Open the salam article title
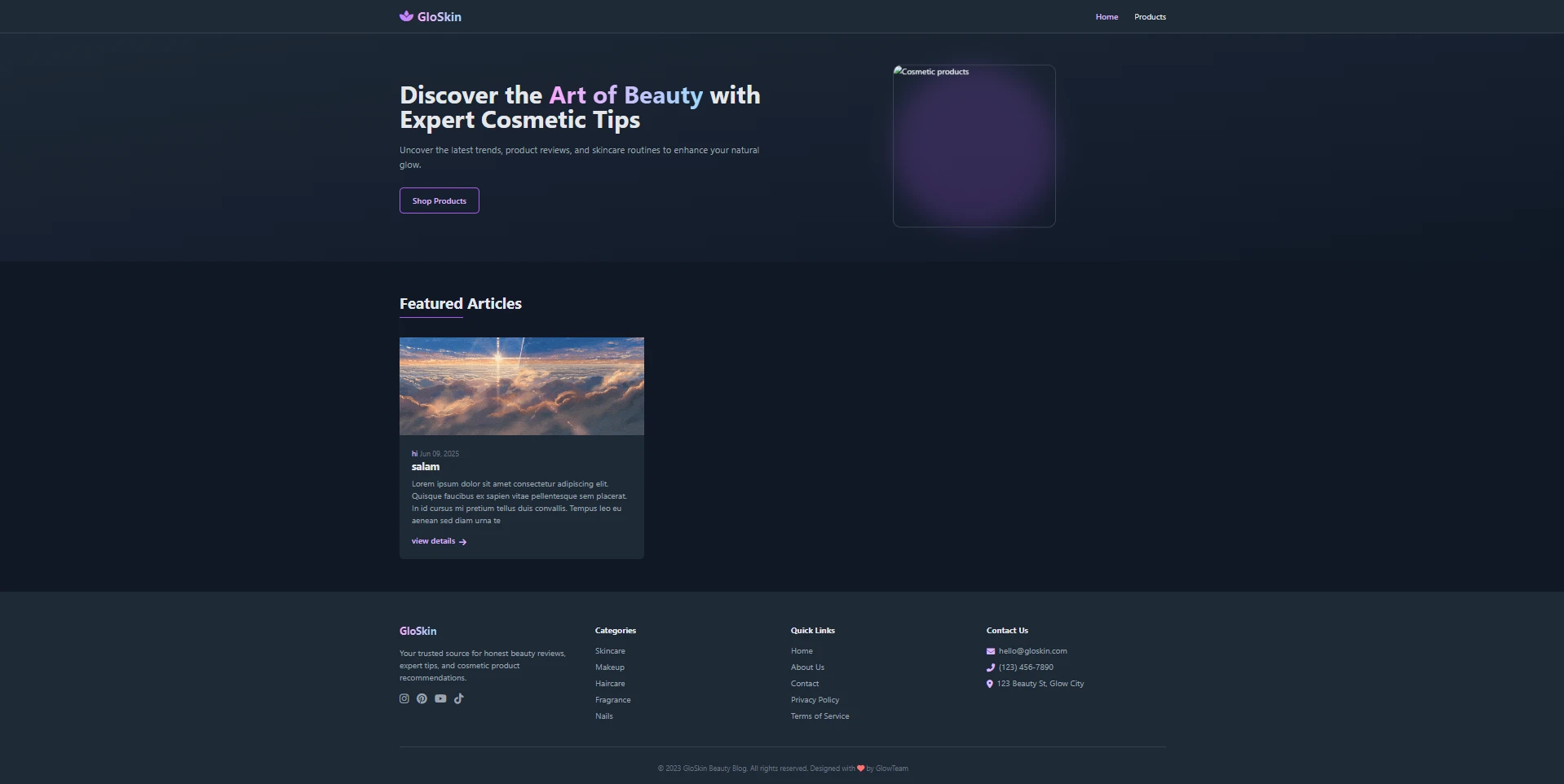 [x=426, y=467]
